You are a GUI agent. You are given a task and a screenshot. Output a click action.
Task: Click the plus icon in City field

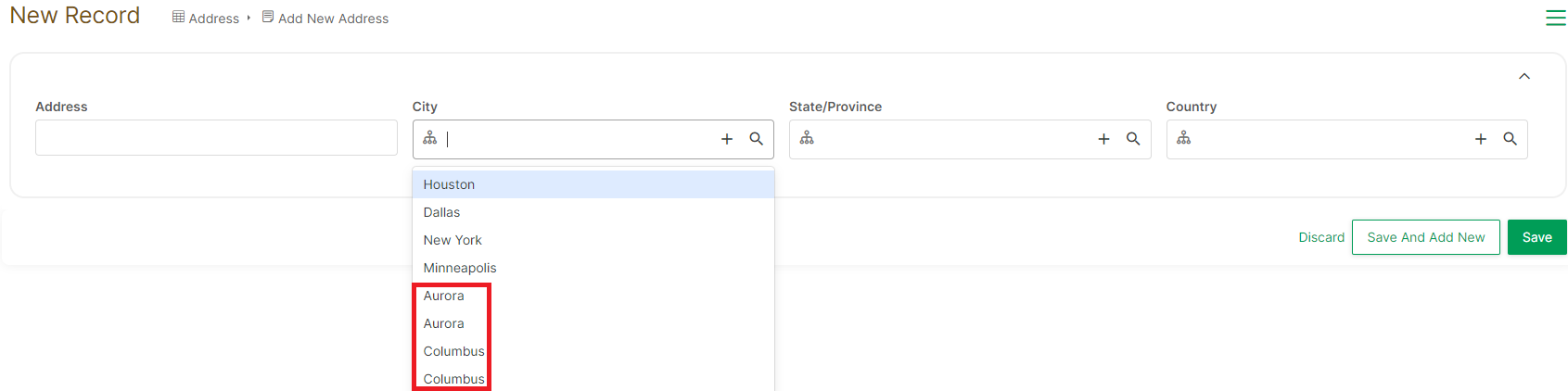click(727, 139)
